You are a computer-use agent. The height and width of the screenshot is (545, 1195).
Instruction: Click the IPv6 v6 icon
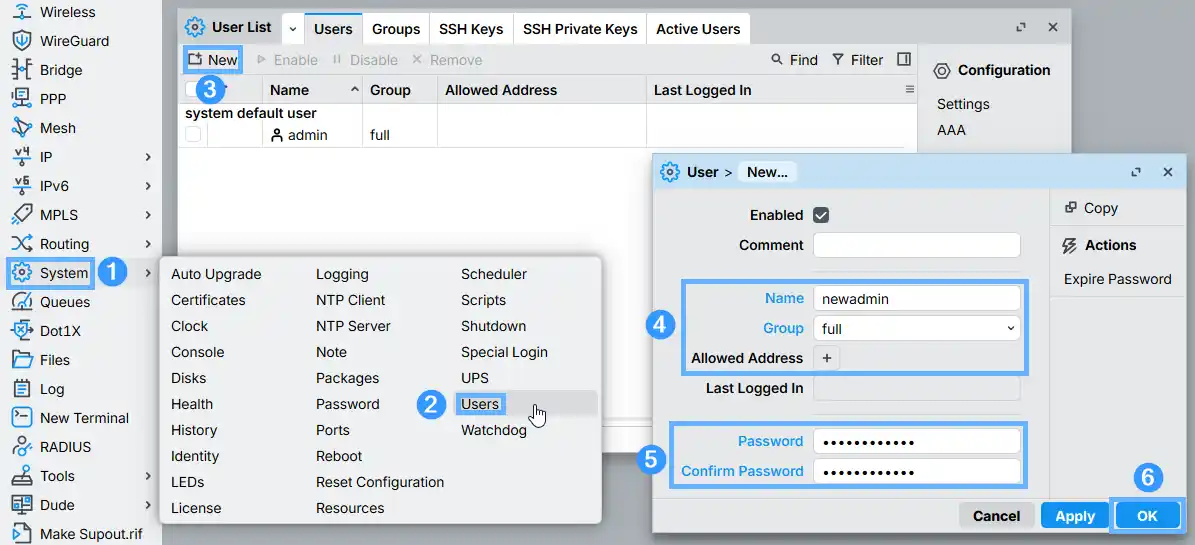tap(22, 185)
